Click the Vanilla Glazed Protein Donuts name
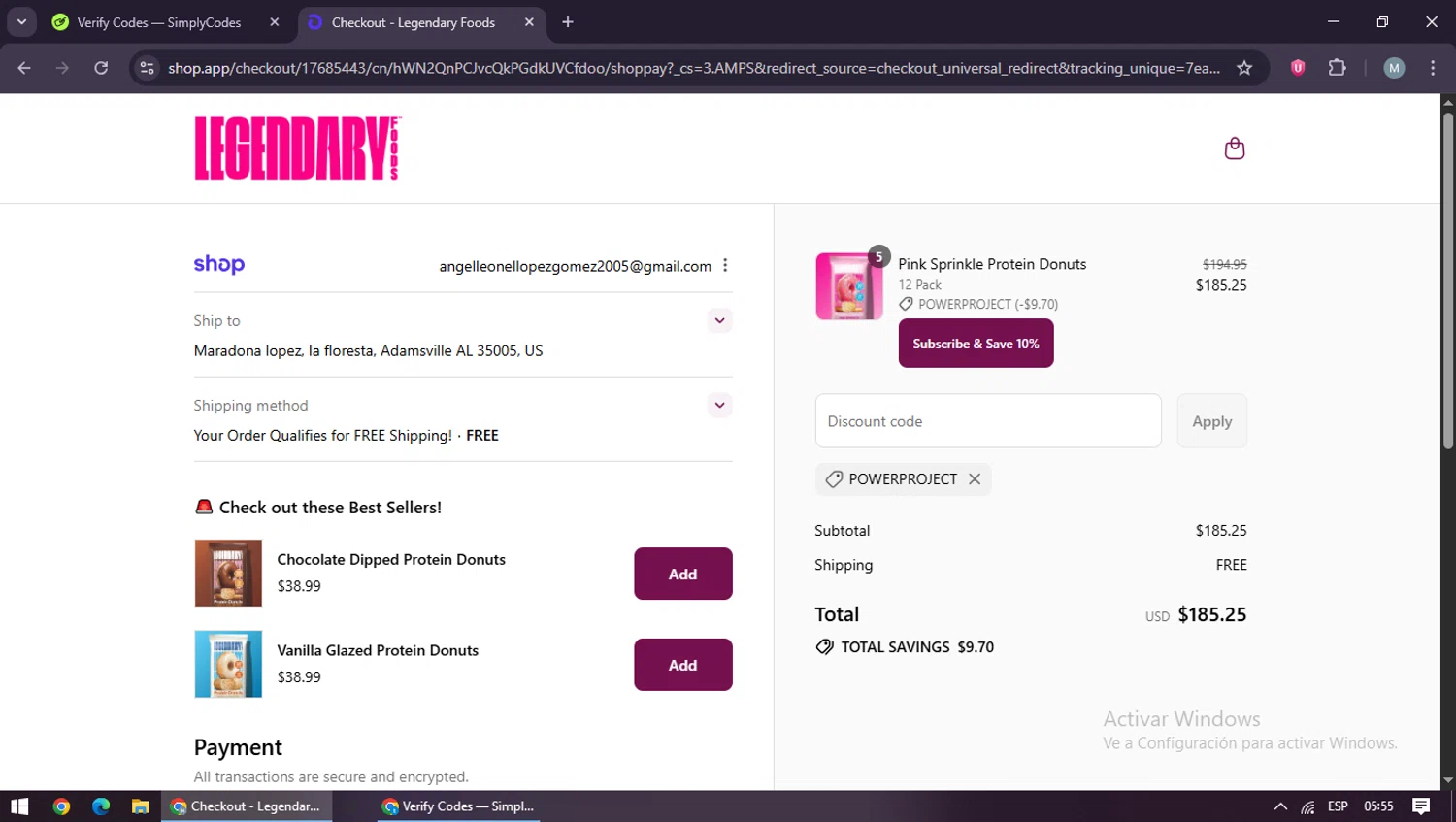The height and width of the screenshot is (822, 1456). pyautogui.click(x=378, y=650)
